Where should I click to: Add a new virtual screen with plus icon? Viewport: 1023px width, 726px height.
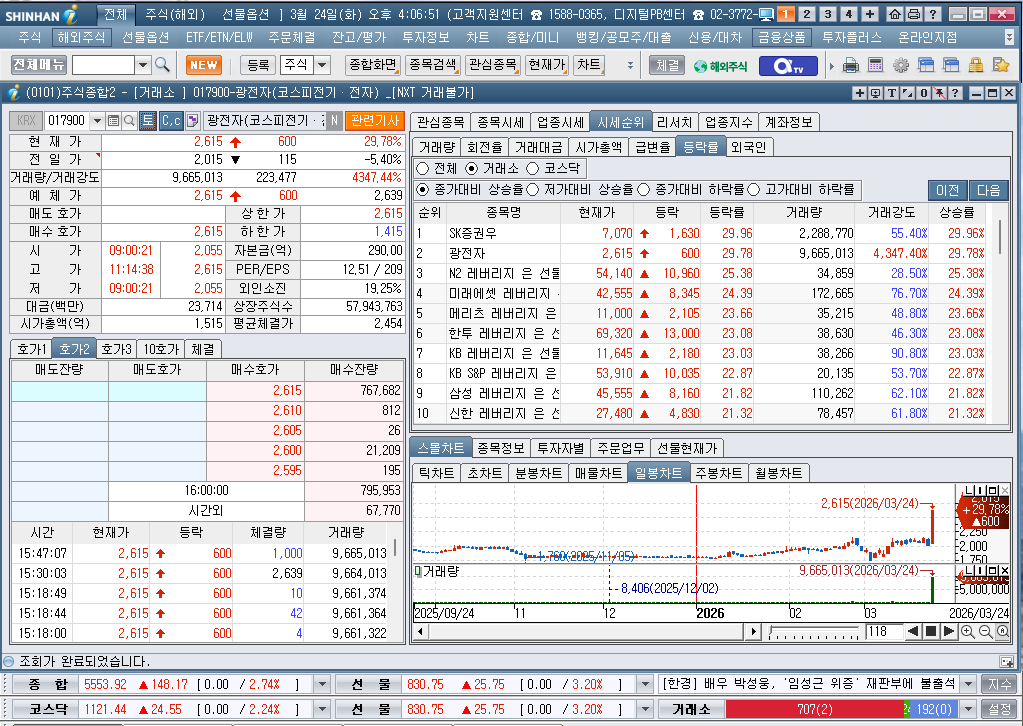tap(870, 14)
